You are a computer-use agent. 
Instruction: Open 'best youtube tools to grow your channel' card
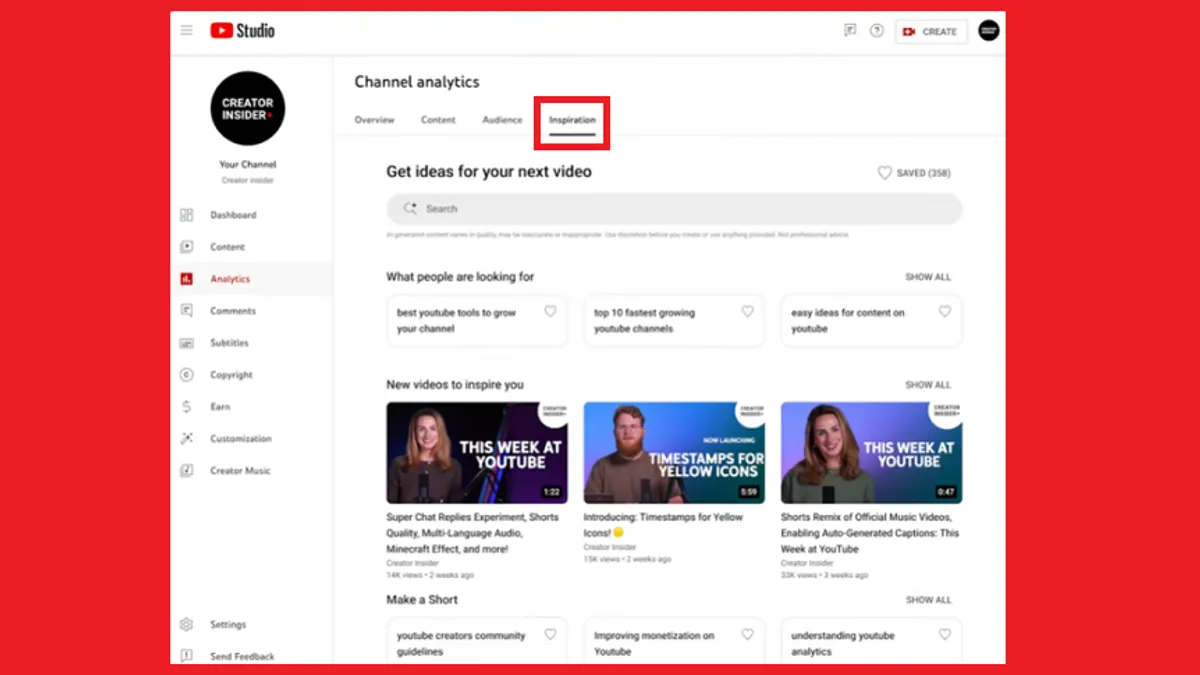(477, 321)
